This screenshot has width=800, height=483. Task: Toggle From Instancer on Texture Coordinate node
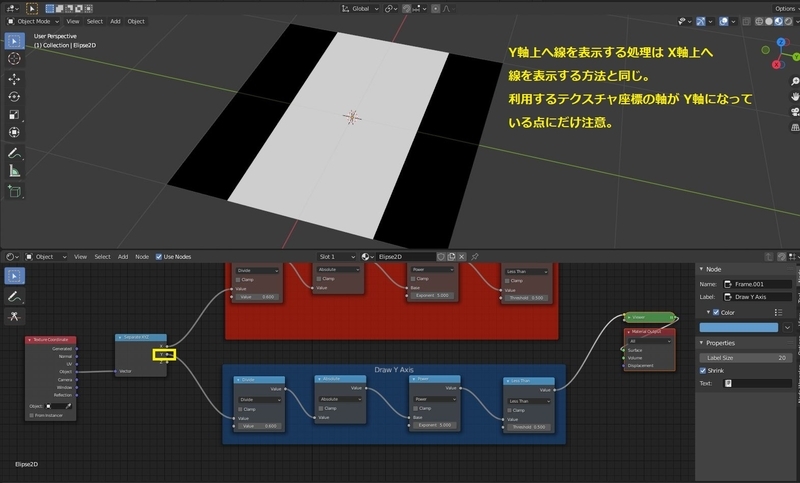[x=31, y=415]
